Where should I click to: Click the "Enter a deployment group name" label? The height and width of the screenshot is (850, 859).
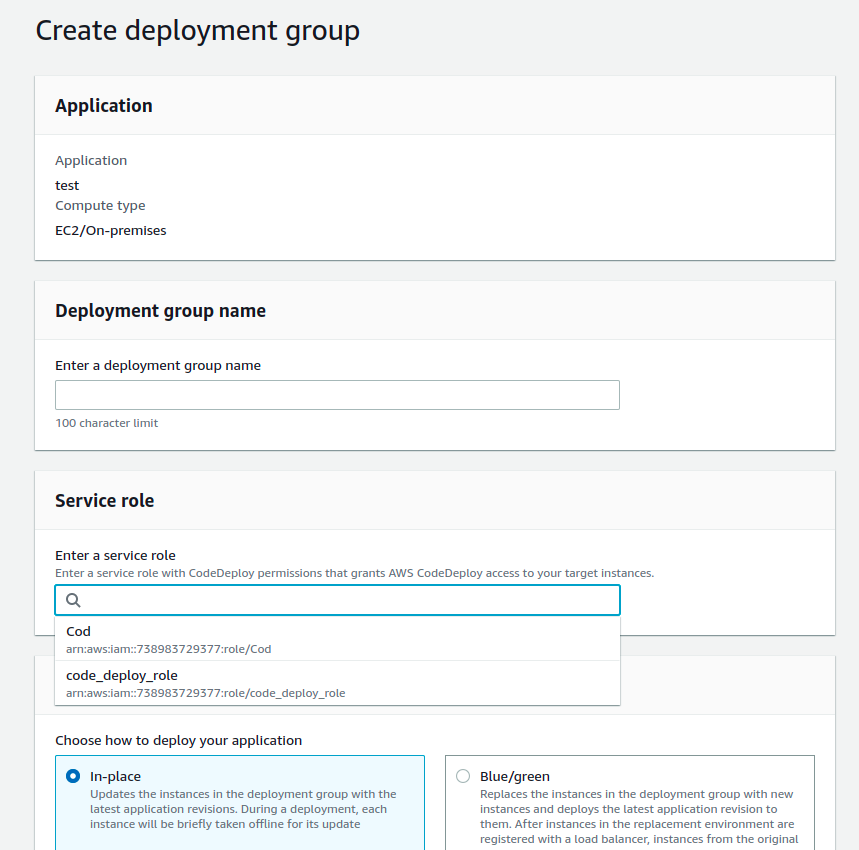158,366
